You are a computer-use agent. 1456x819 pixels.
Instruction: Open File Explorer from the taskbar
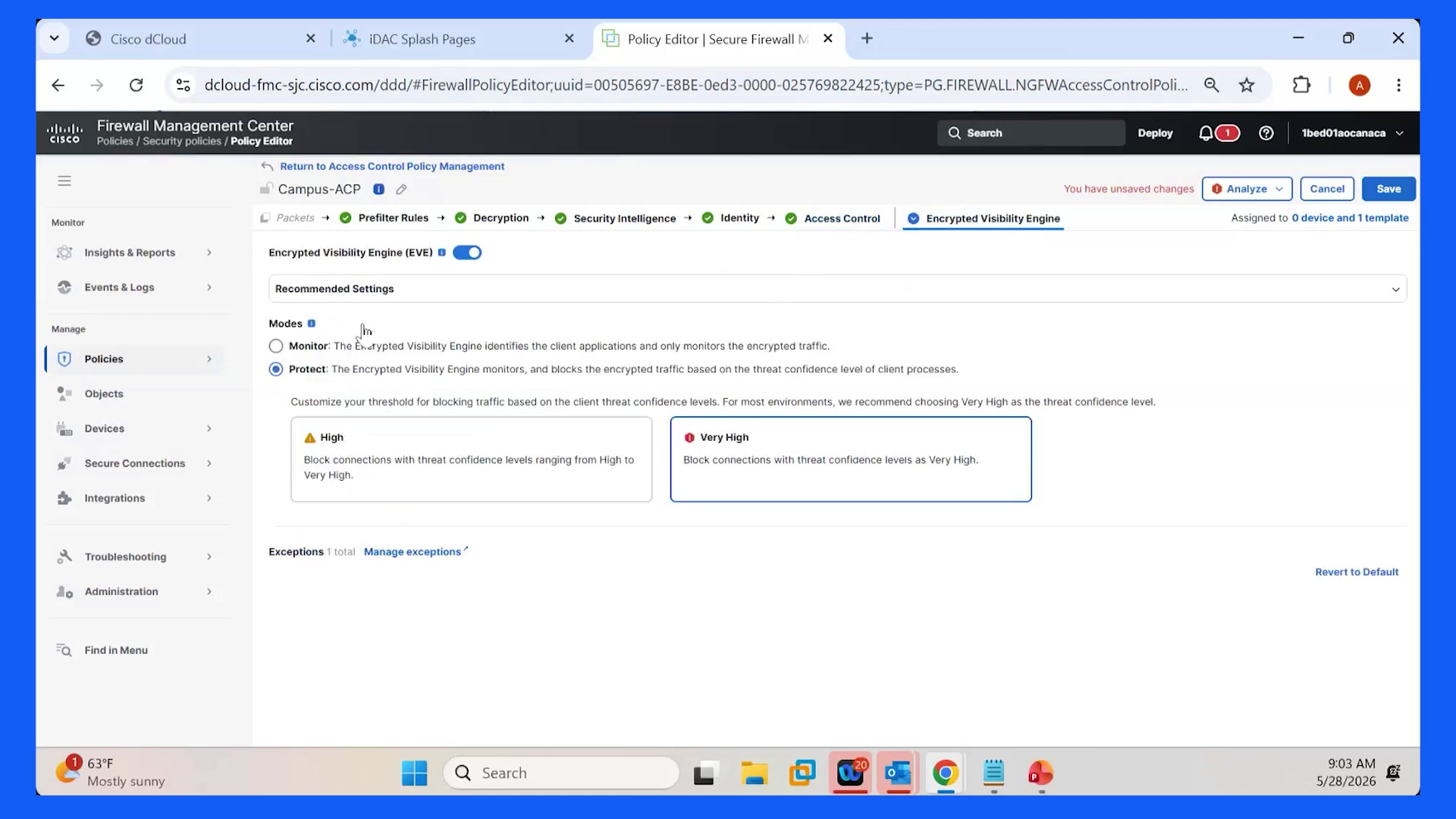pyautogui.click(x=754, y=773)
